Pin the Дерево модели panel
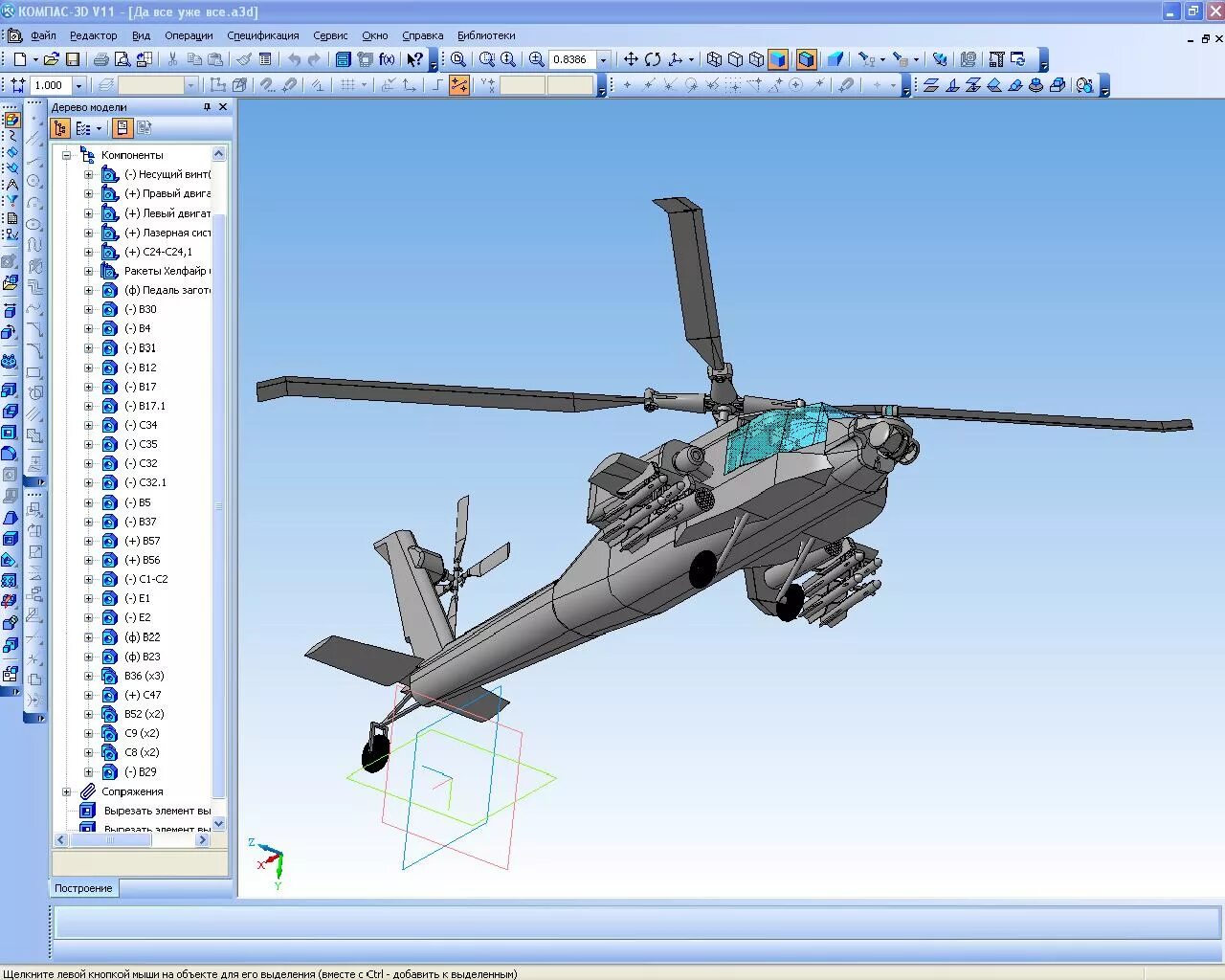 207,107
